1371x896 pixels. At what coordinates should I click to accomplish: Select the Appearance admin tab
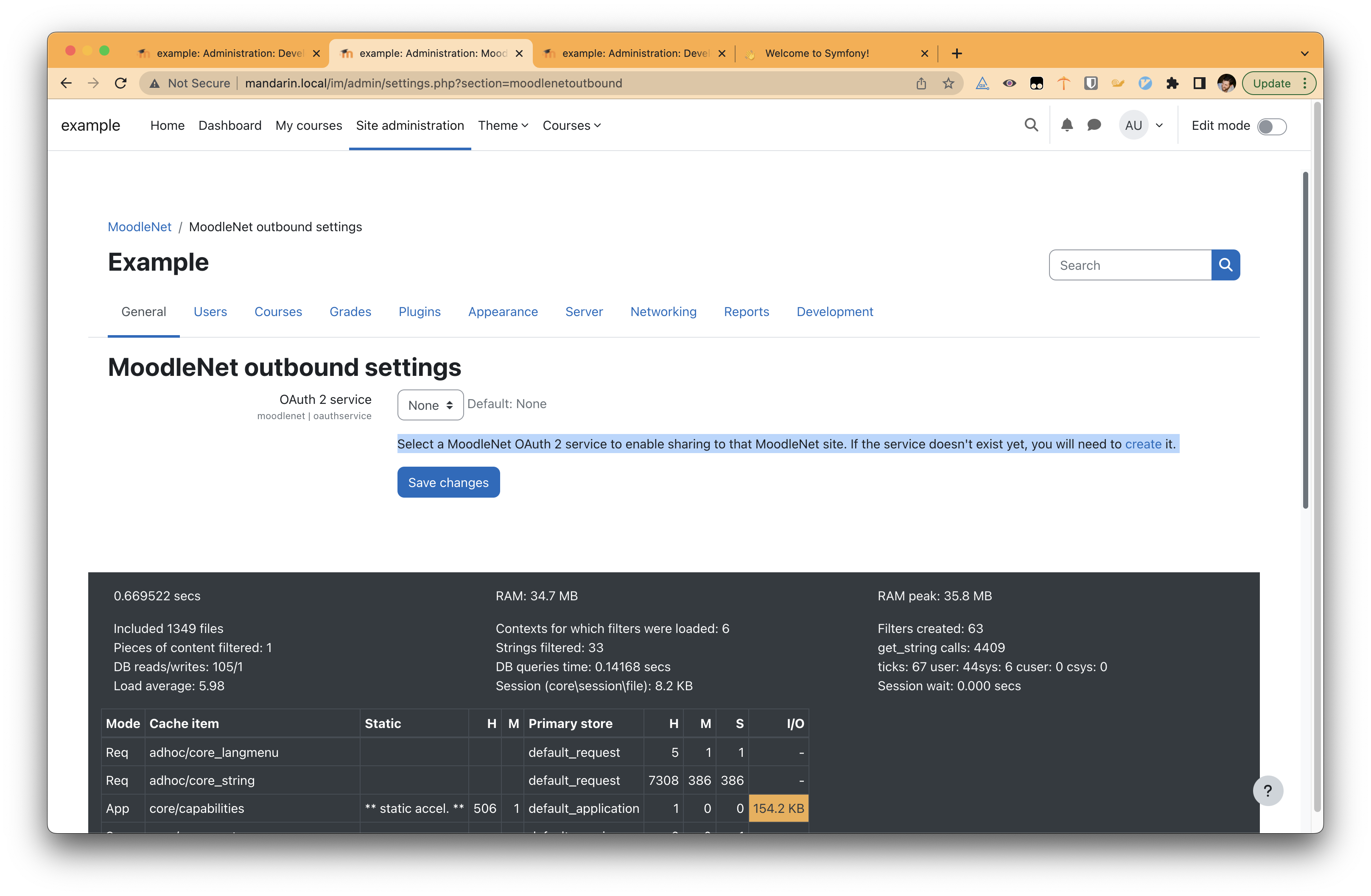coord(503,312)
